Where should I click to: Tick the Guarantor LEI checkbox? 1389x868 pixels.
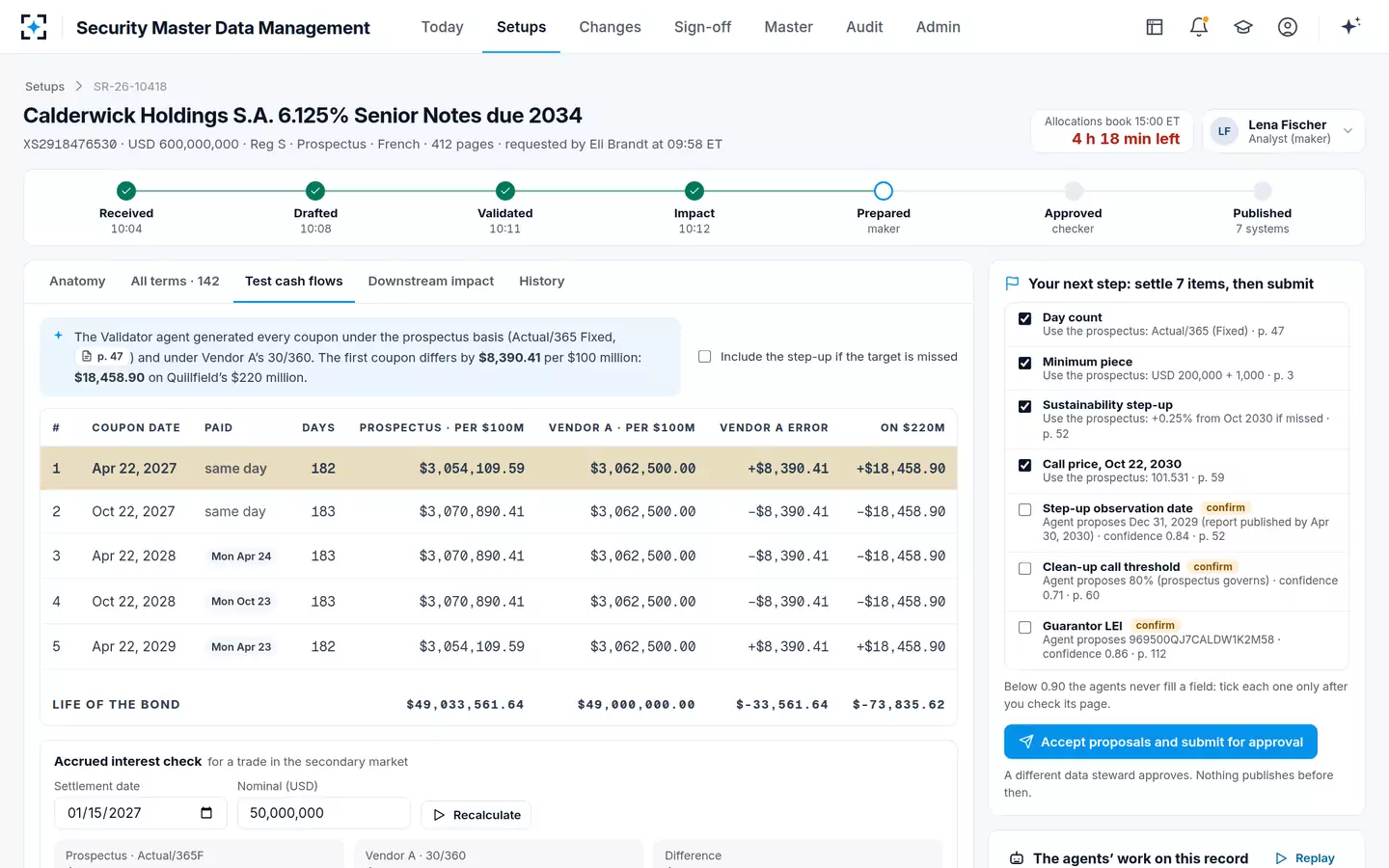1024,627
